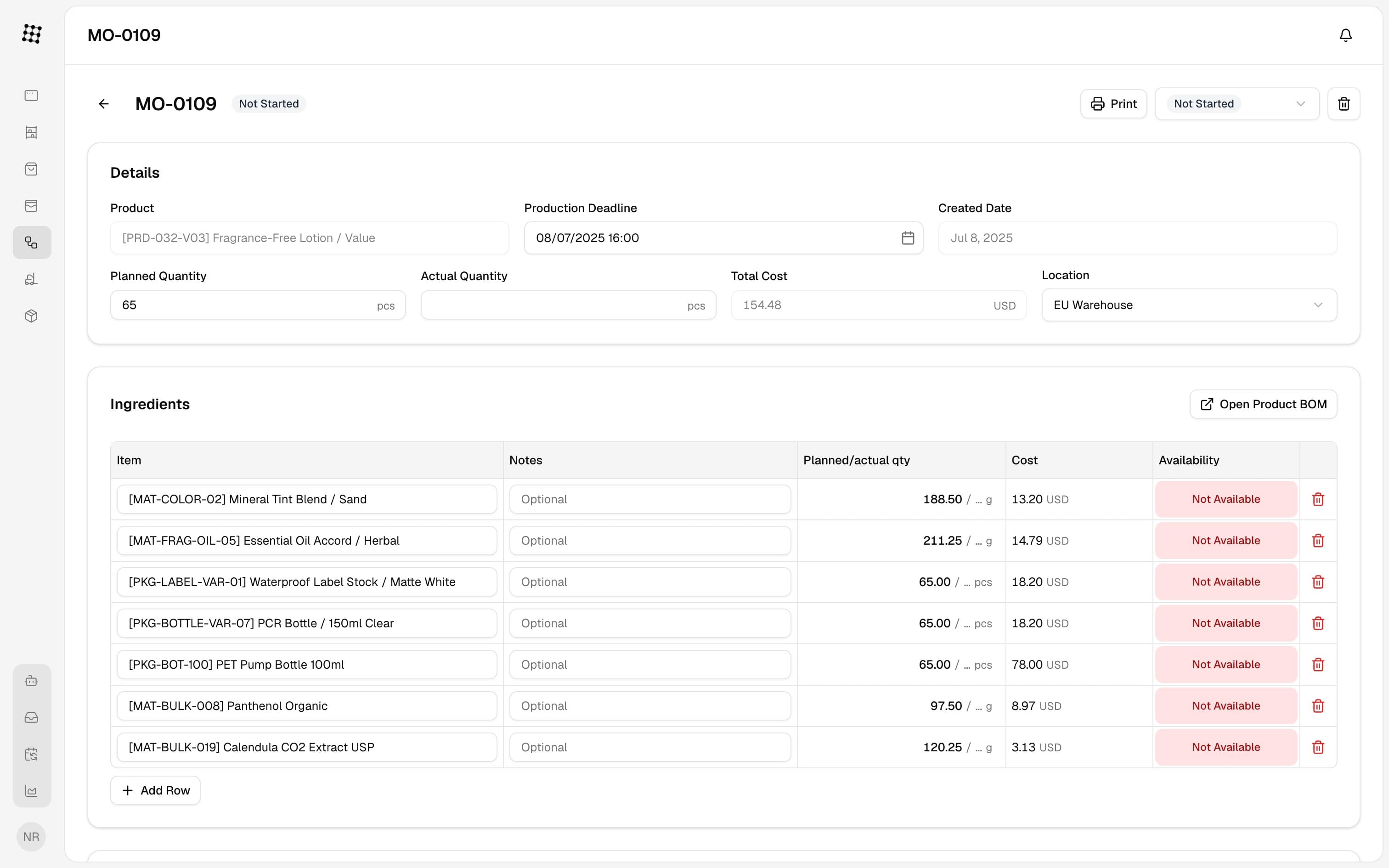Screen dimensions: 1389x868
Task: Delete the Essential Oil Accord row
Action: click(1318, 541)
